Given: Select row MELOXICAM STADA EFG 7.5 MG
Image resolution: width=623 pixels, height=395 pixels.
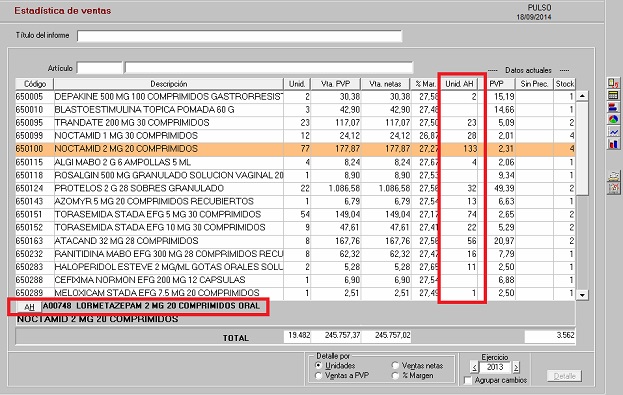Looking at the screenshot, I should 295,293.
